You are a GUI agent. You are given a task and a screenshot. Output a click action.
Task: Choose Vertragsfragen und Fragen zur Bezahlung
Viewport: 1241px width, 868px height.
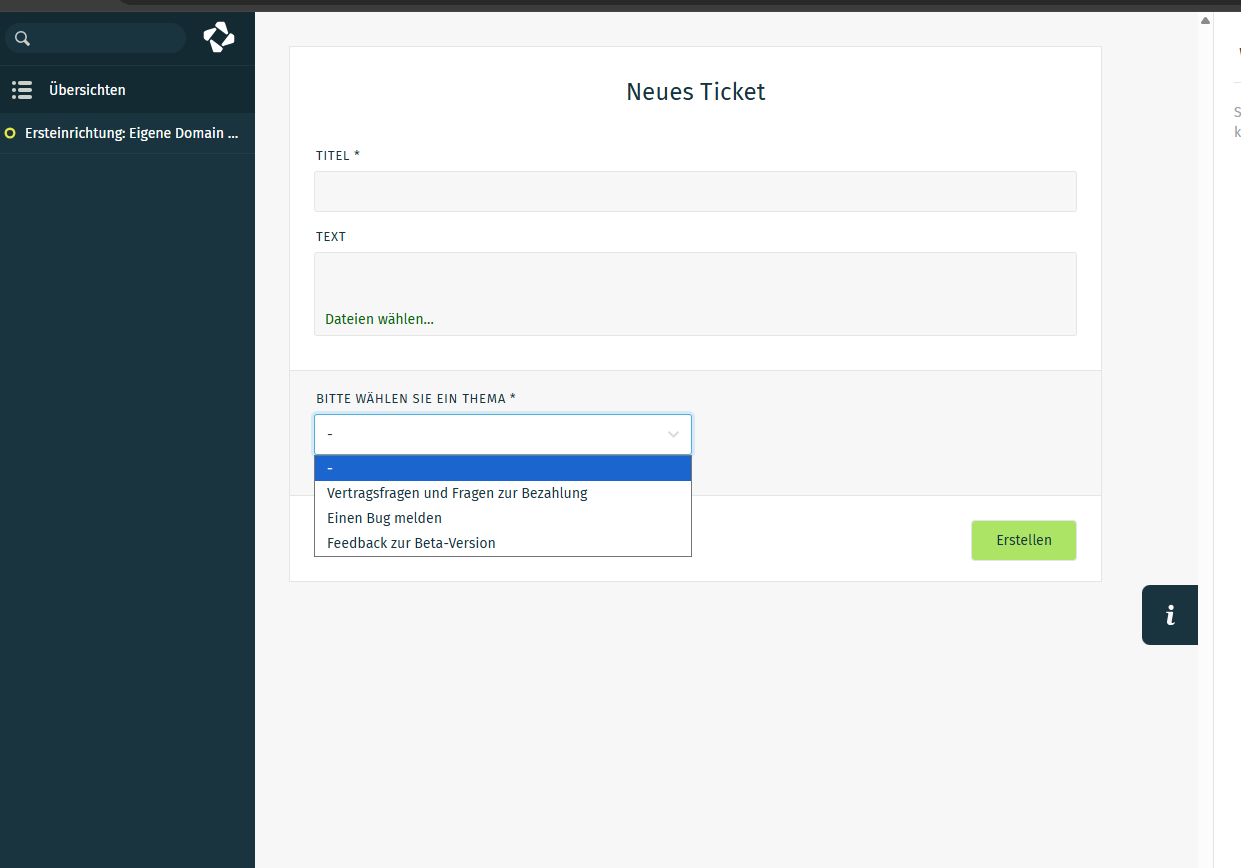457,493
